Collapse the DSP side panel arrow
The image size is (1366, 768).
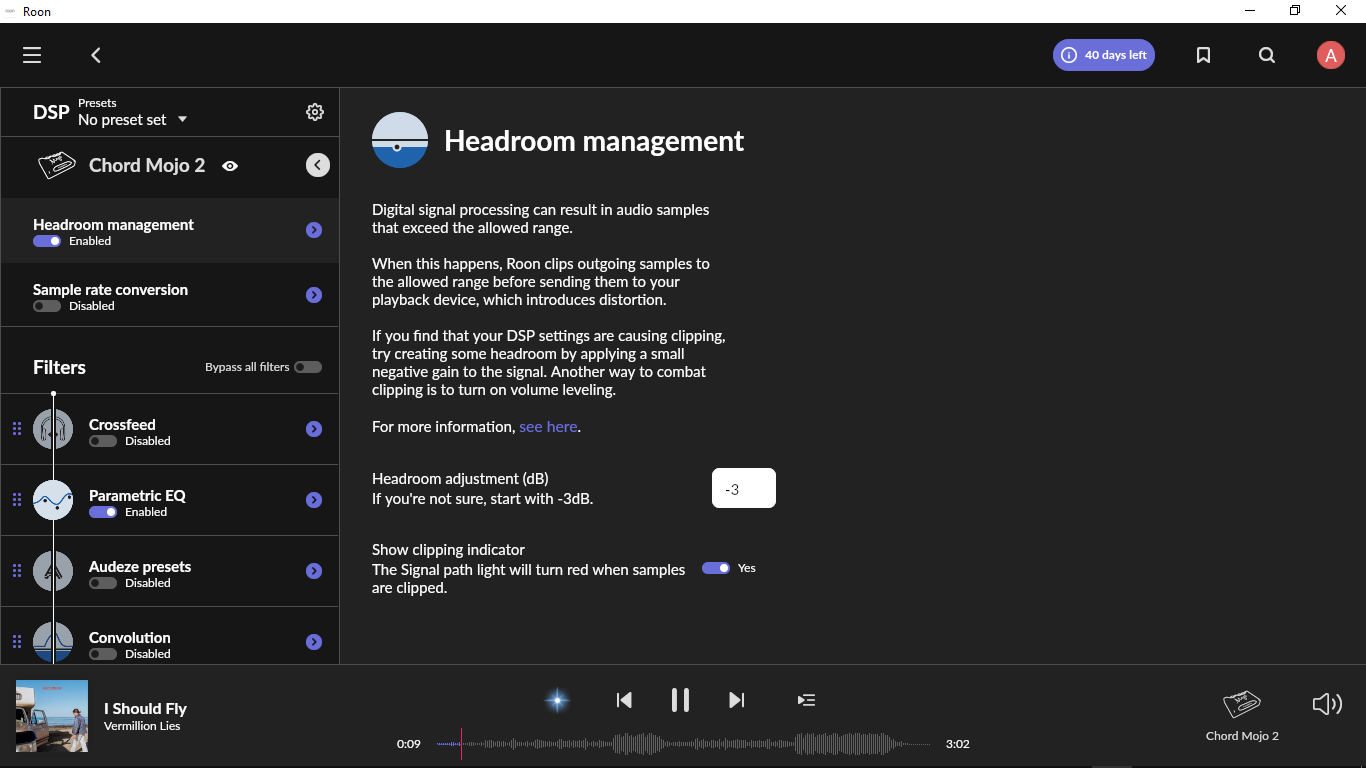[318, 165]
